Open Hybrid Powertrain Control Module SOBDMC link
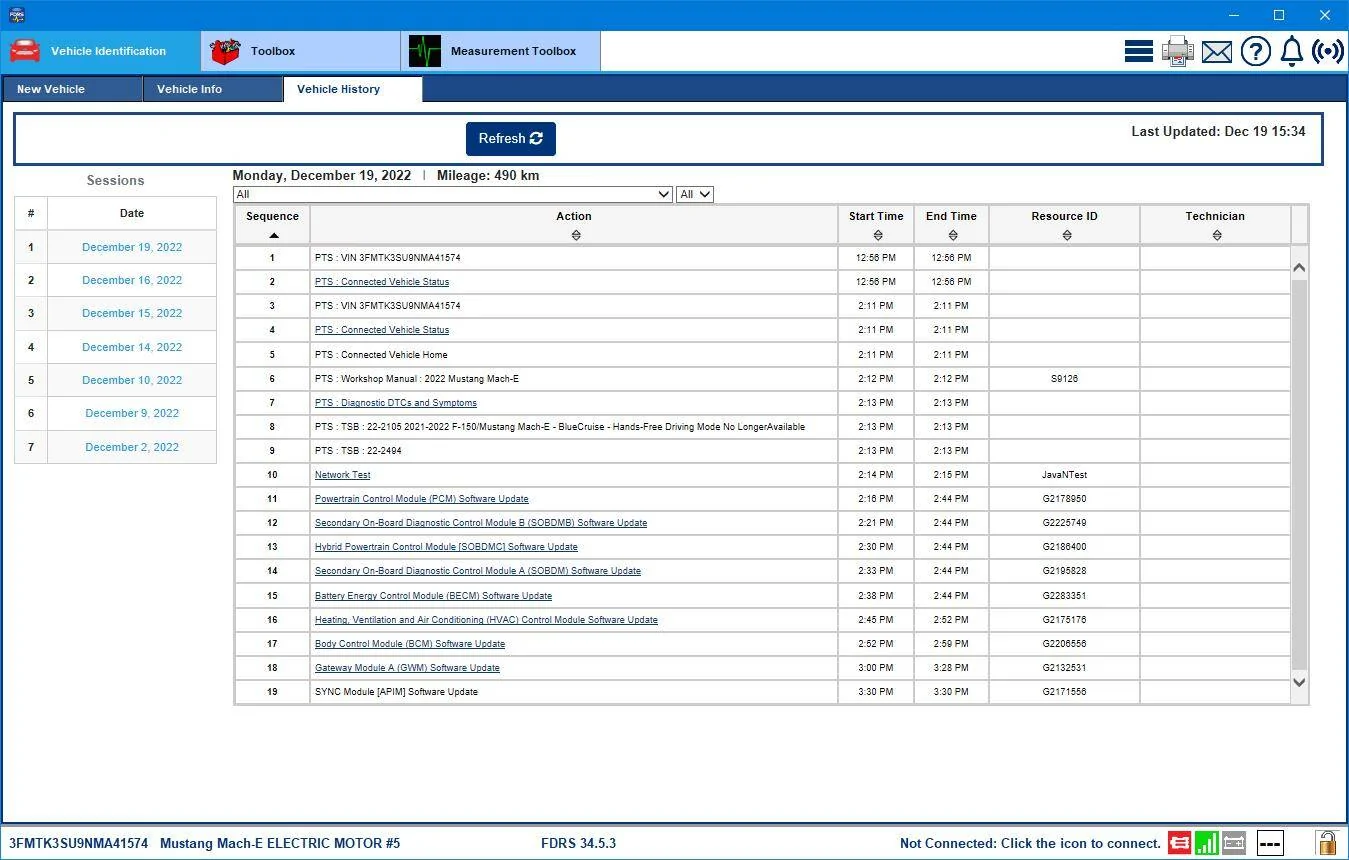 (x=446, y=547)
